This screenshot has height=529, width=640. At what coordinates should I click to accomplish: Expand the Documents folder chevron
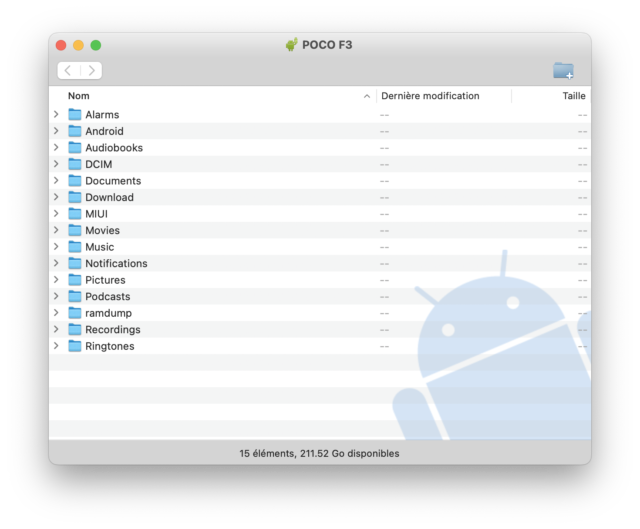click(56, 180)
